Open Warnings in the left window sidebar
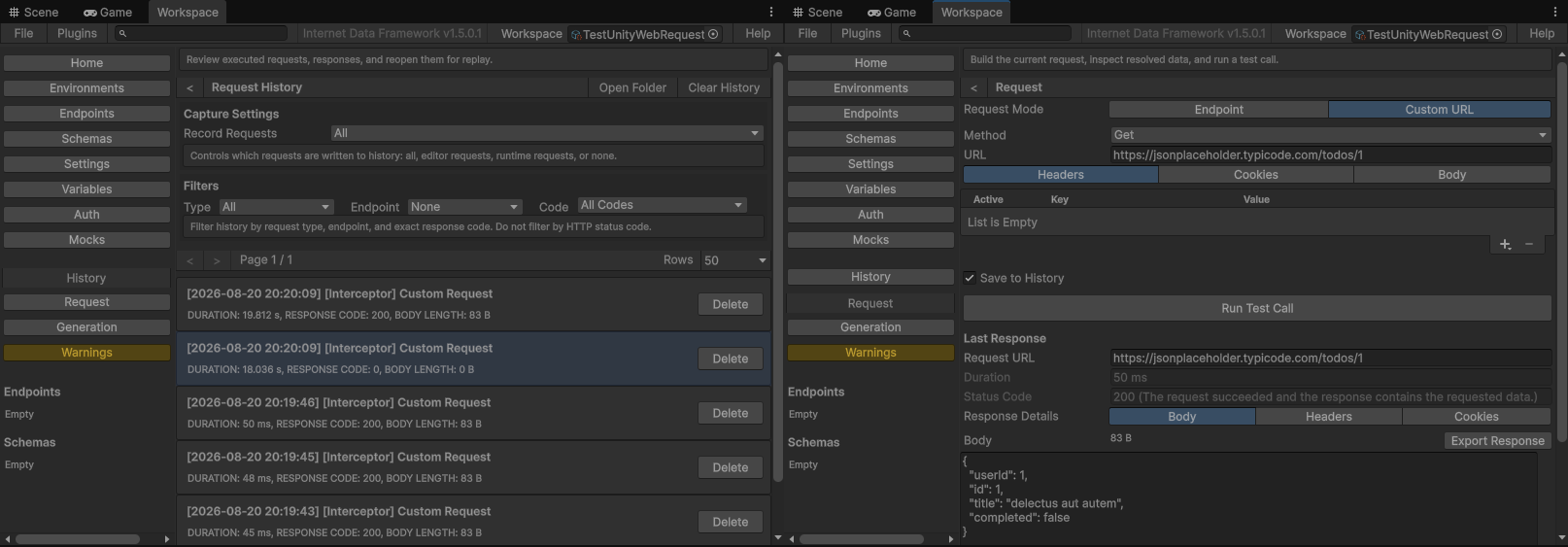Screen dimensions: 1568x547 [86, 353]
